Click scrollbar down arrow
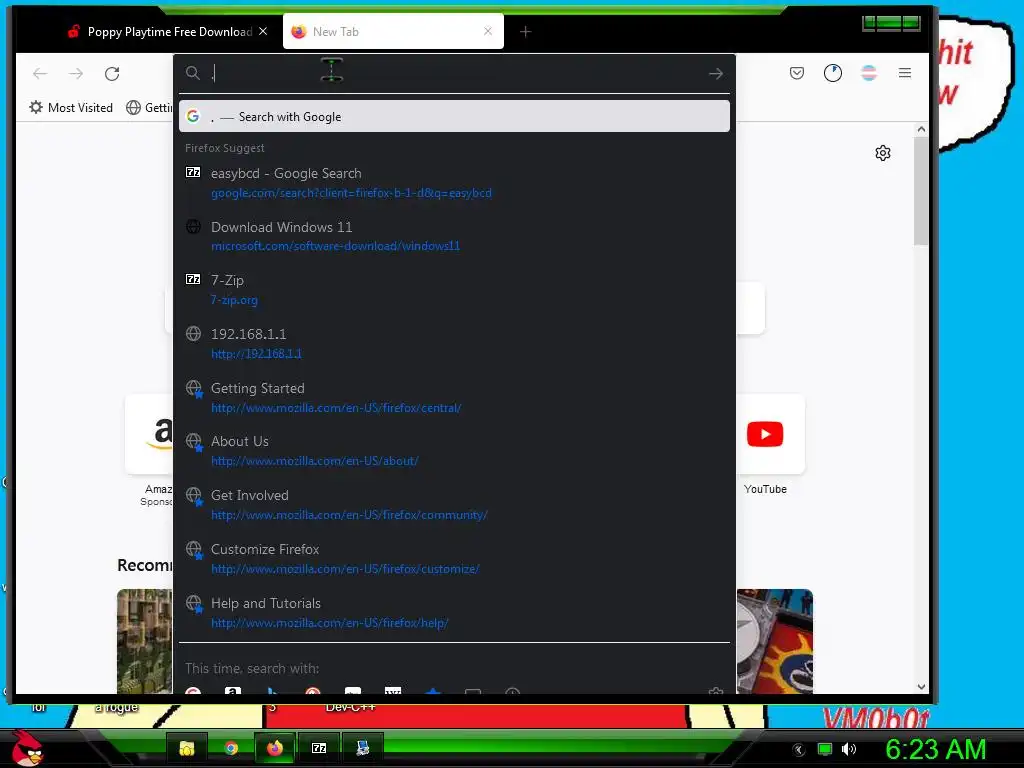Image resolution: width=1024 pixels, height=768 pixels. pyautogui.click(x=921, y=687)
